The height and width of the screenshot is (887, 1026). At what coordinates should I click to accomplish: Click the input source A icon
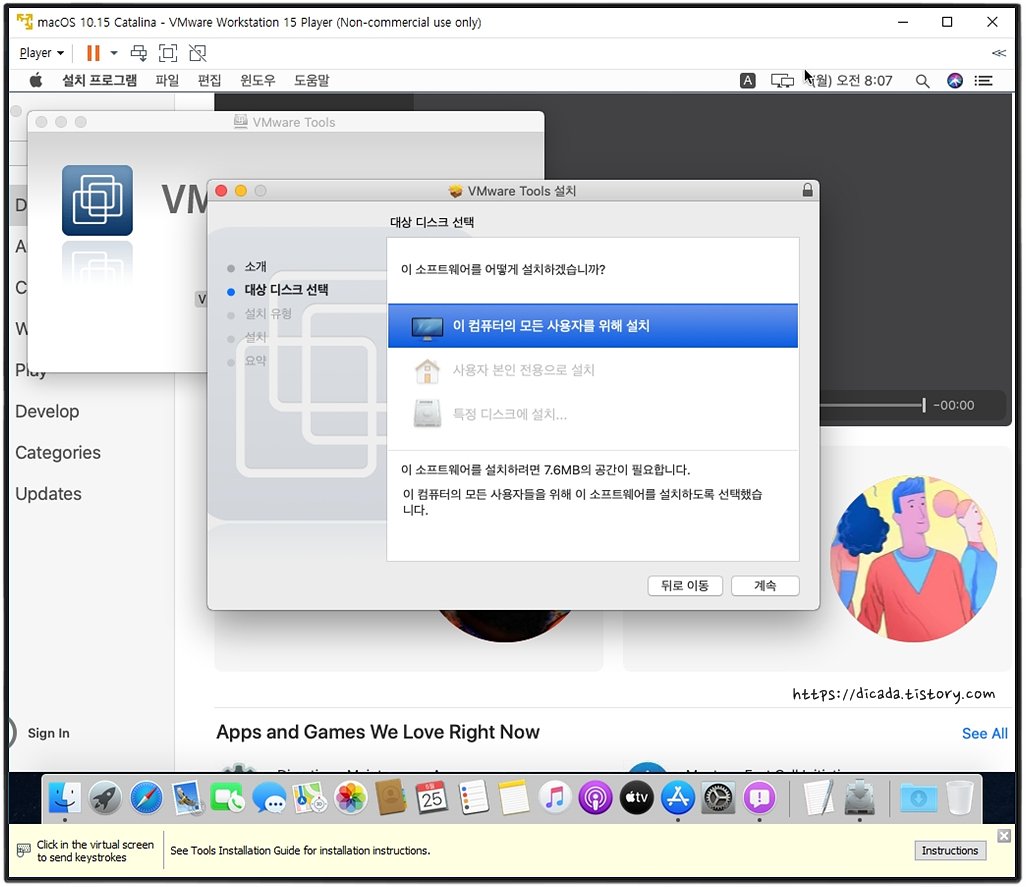747,81
